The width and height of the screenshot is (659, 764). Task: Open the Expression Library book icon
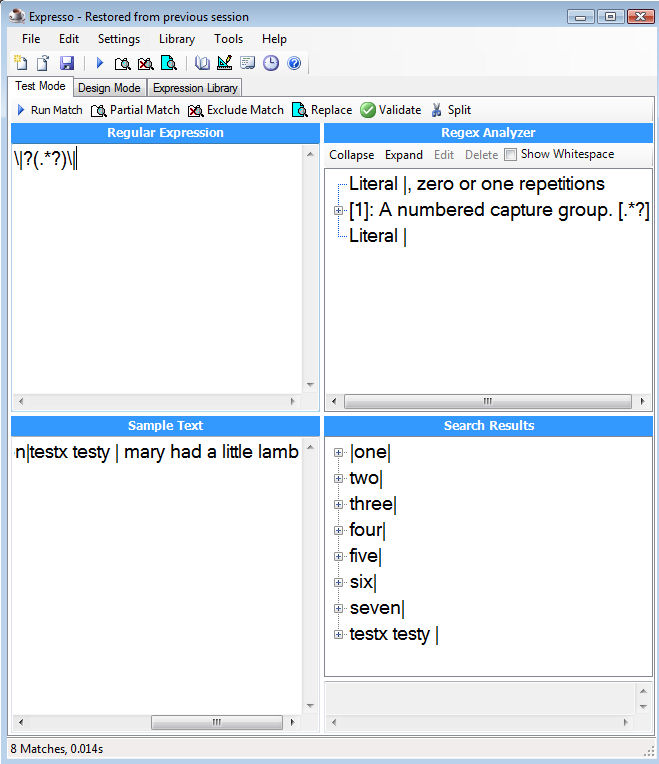click(x=202, y=63)
